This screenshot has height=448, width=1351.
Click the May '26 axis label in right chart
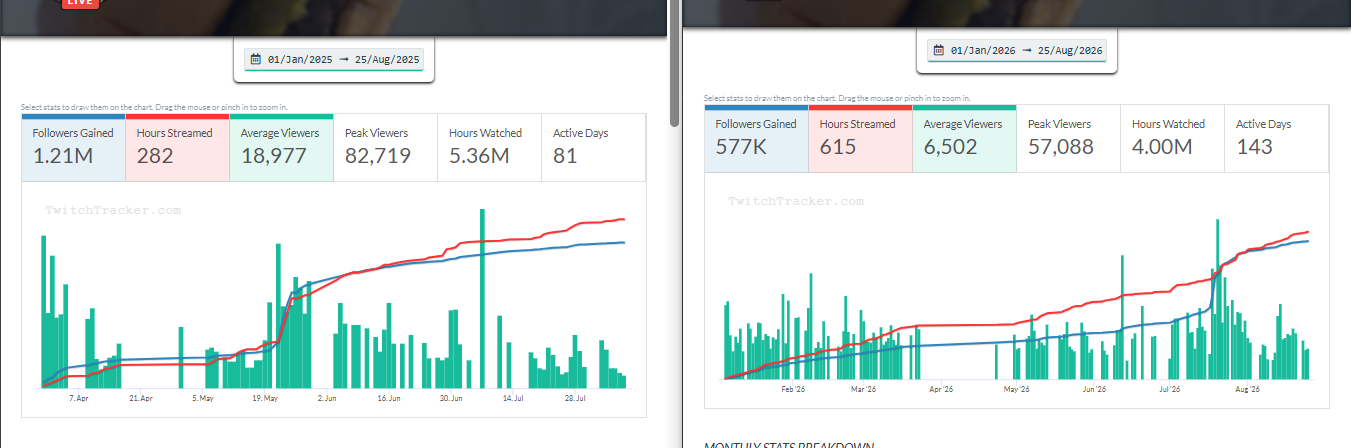1016,389
